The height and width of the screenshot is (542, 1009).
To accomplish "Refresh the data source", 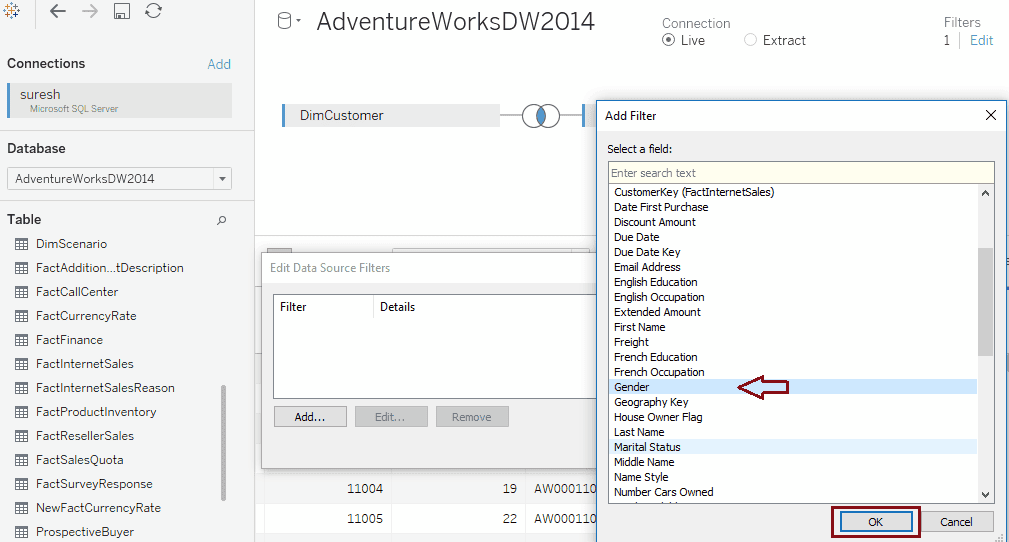I will click(x=153, y=11).
